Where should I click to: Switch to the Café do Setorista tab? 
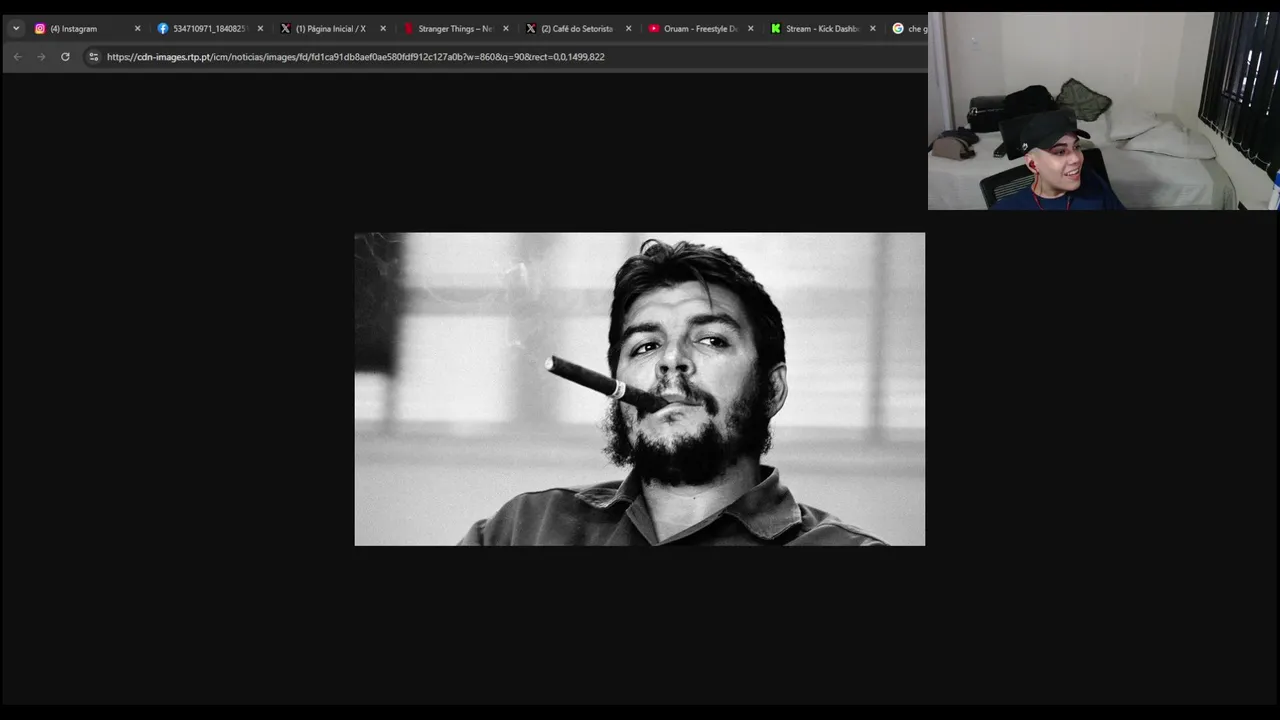[x=577, y=29]
